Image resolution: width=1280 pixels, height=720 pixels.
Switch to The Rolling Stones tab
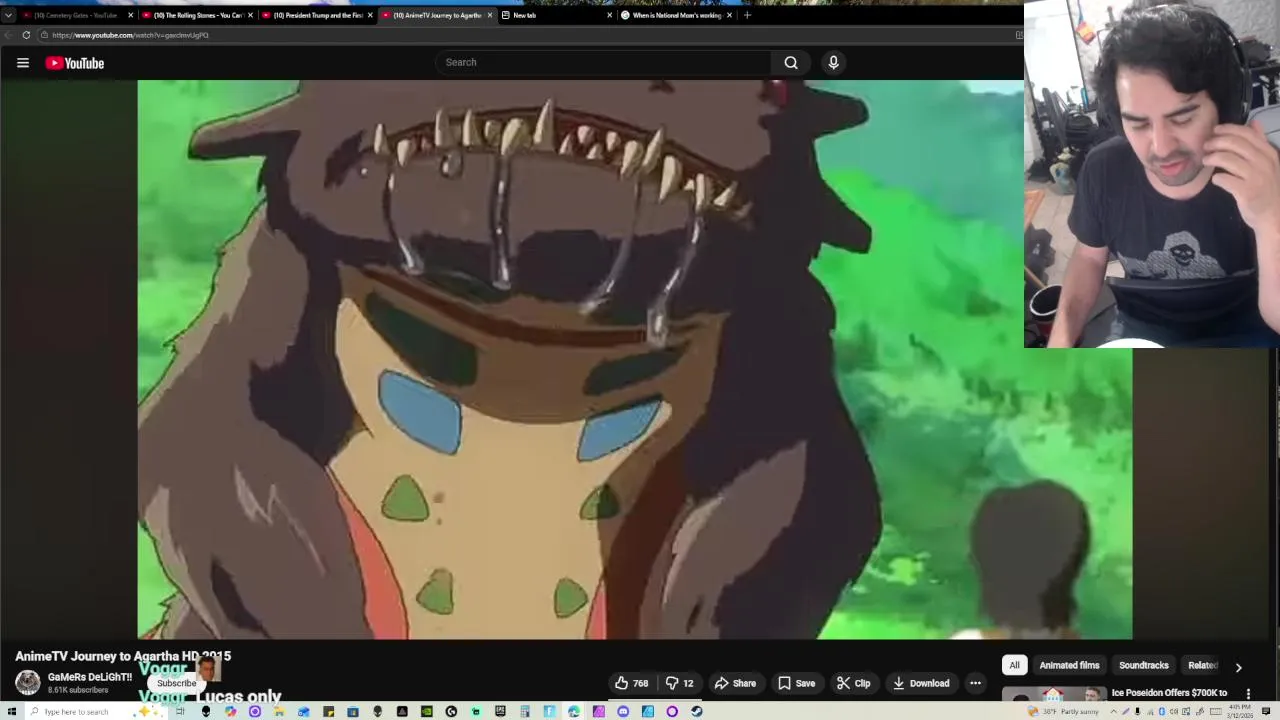198,15
